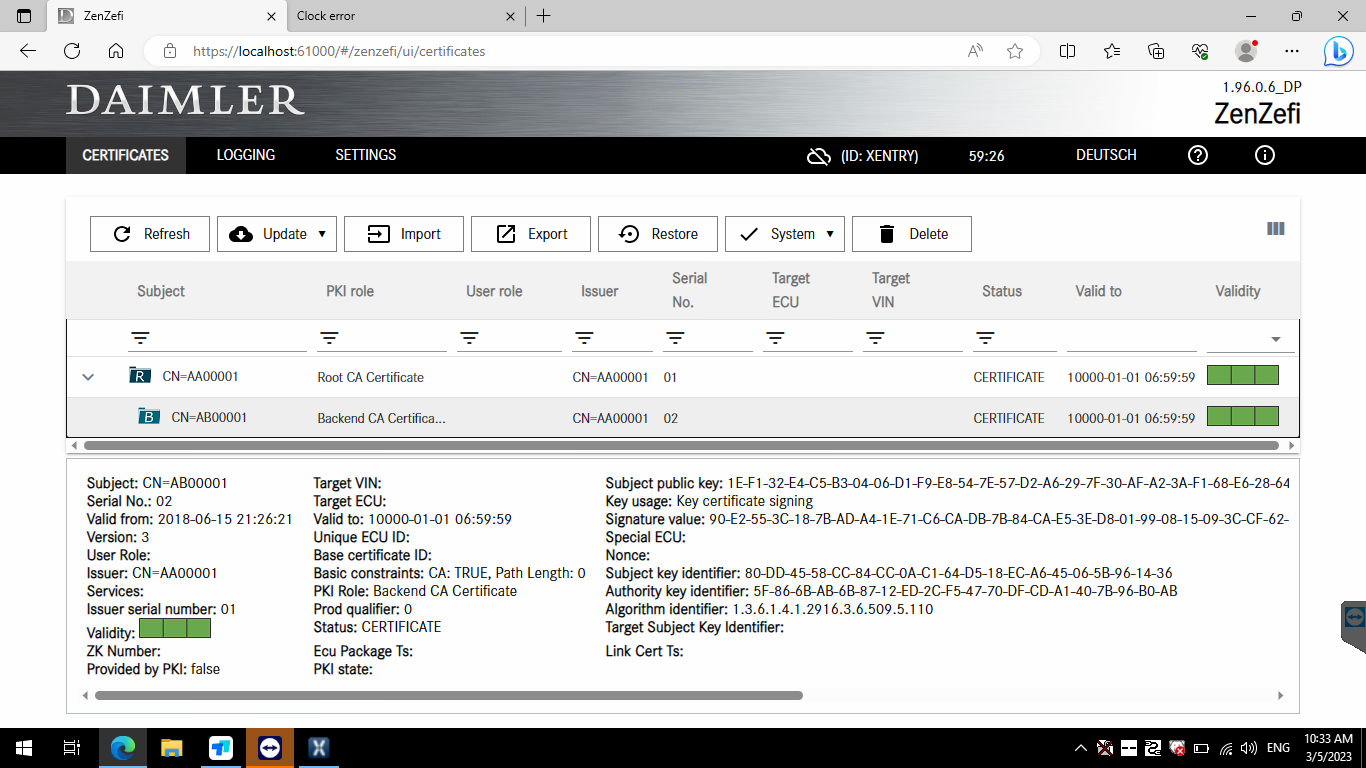Click the filter icon under the Issuer column
1366x768 pixels.
click(x=585, y=337)
